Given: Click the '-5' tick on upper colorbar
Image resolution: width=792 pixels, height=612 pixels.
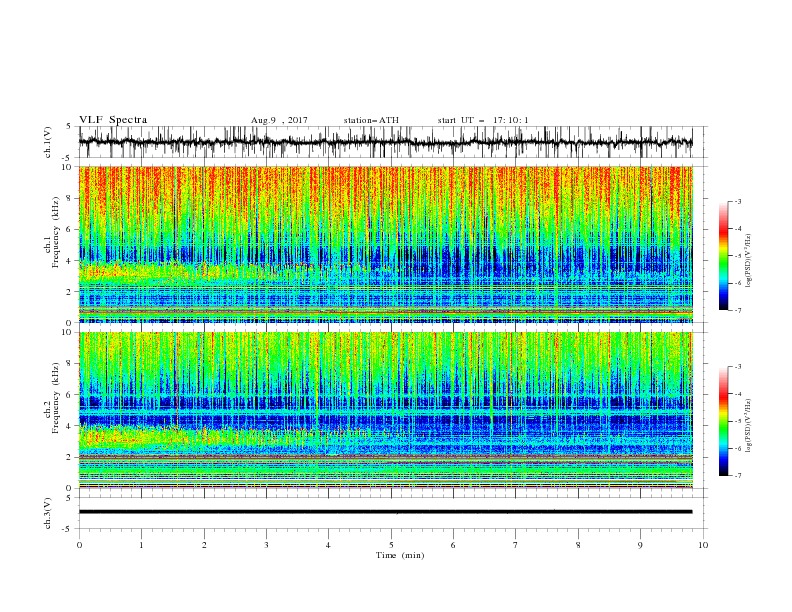Looking at the screenshot, I should click(738, 256).
